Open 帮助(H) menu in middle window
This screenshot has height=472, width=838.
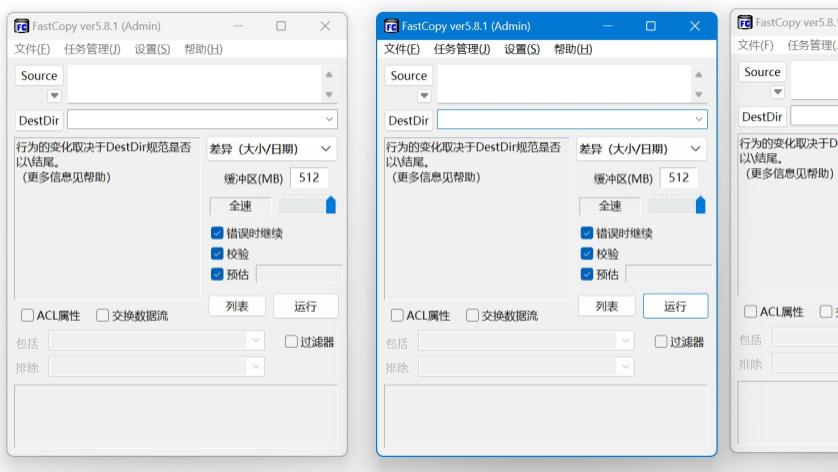click(573, 49)
